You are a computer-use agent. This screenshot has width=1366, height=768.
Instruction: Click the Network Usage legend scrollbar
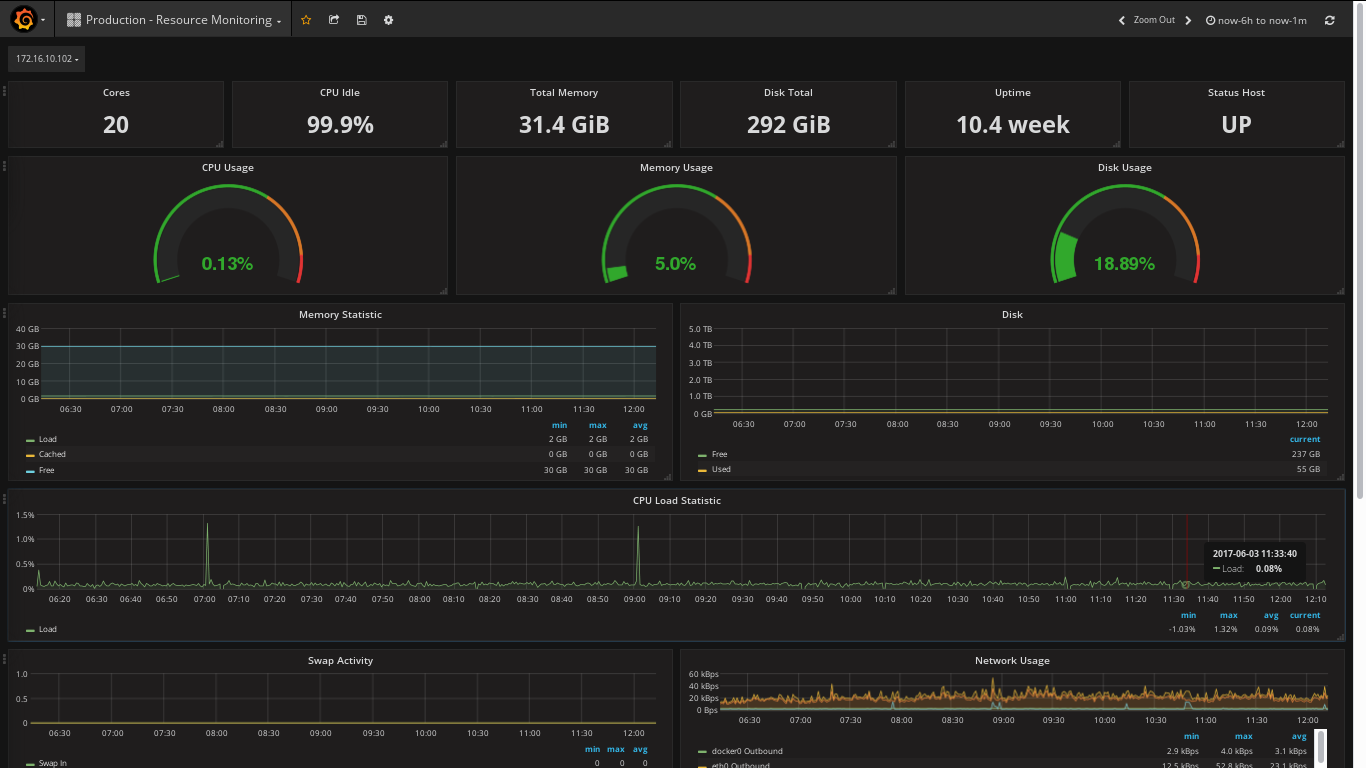click(1320, 746)
